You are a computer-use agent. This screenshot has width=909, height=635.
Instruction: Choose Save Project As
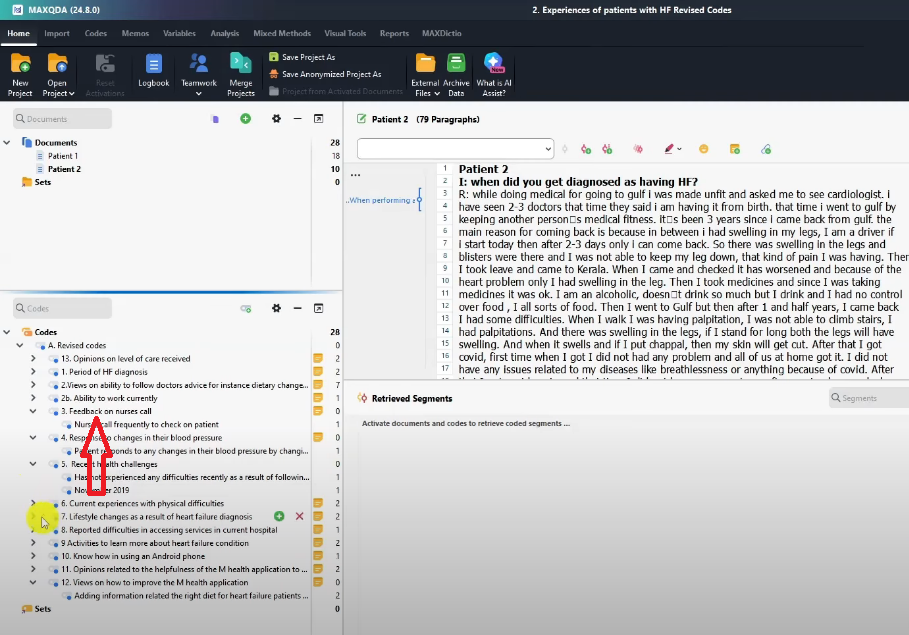pyautogui.click(x=302, y=57)
